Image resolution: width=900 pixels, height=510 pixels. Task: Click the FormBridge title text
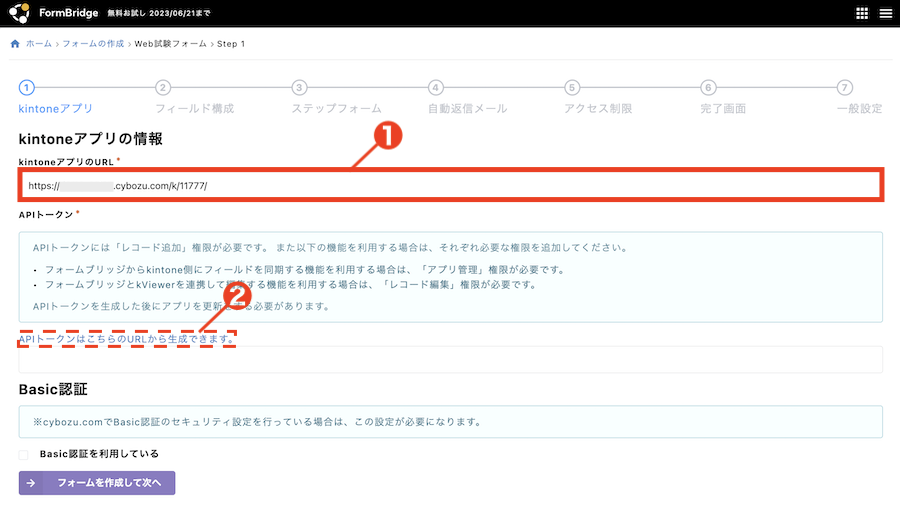[68, 13]
